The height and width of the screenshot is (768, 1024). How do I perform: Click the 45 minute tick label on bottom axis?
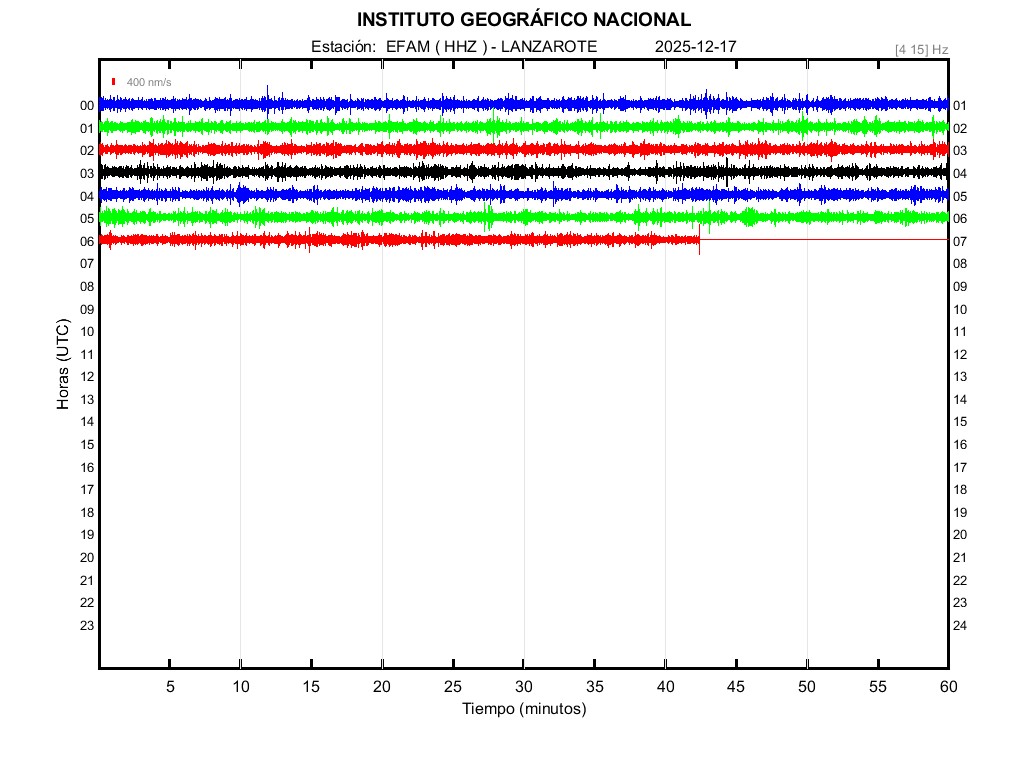[736, 687]
